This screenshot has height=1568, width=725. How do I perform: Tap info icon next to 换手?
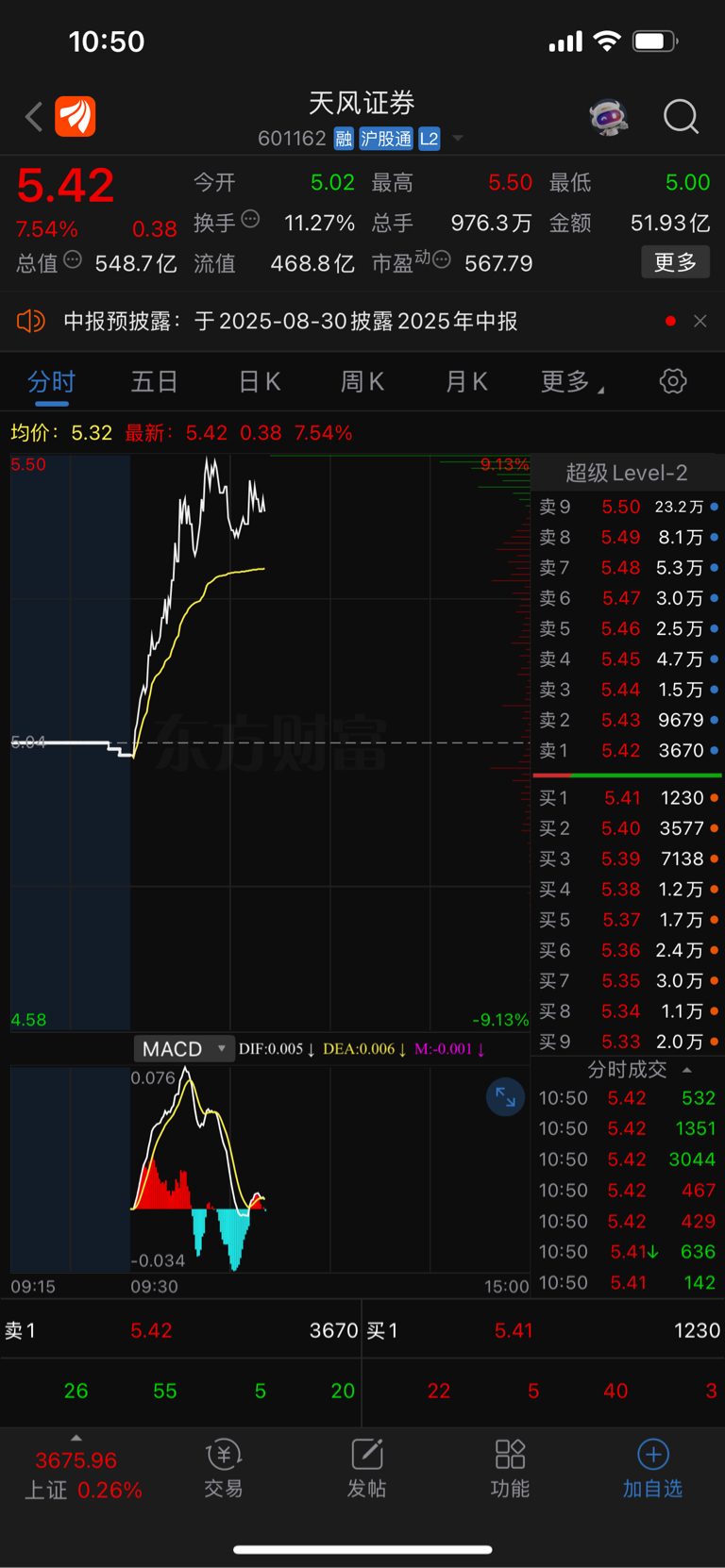coord(250,220)
